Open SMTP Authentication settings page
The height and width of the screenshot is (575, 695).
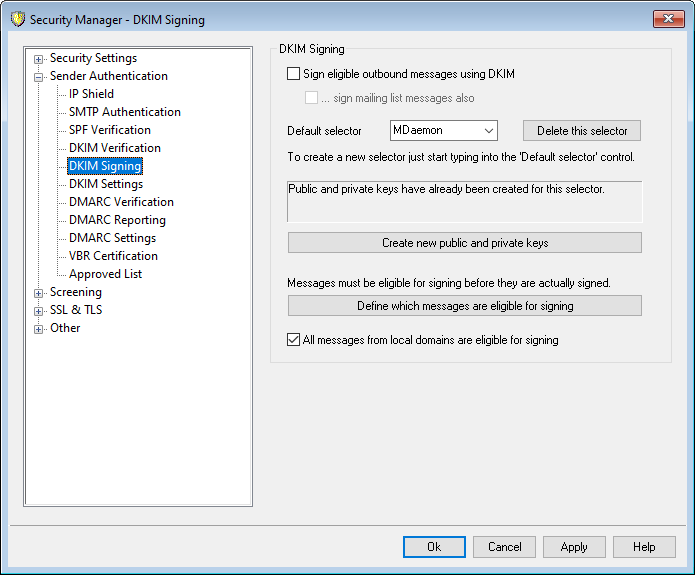tap(124, 112)
